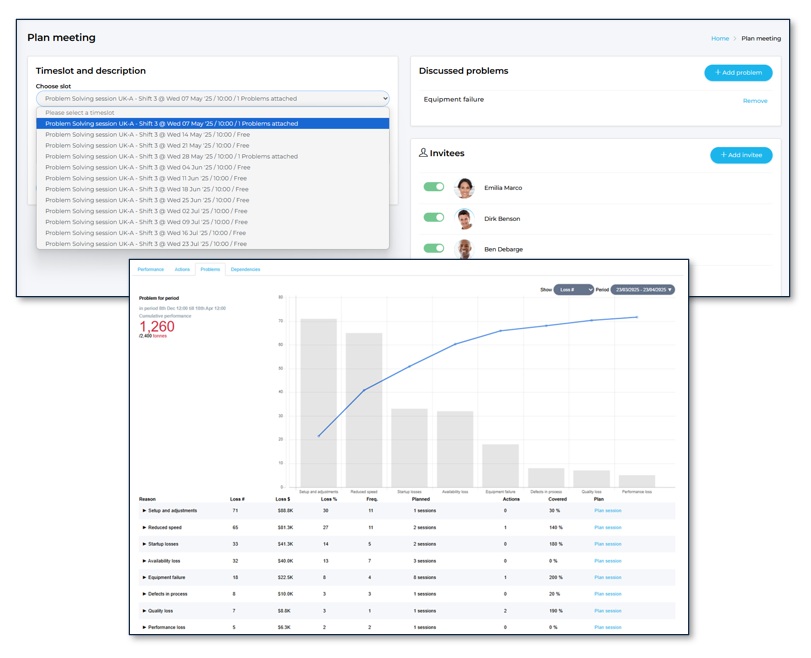Image resolution: width=811 pixels, height=658 pixels.
Task: Click Dirk Benson's avatar photo
Action: [x=464, y=219]
